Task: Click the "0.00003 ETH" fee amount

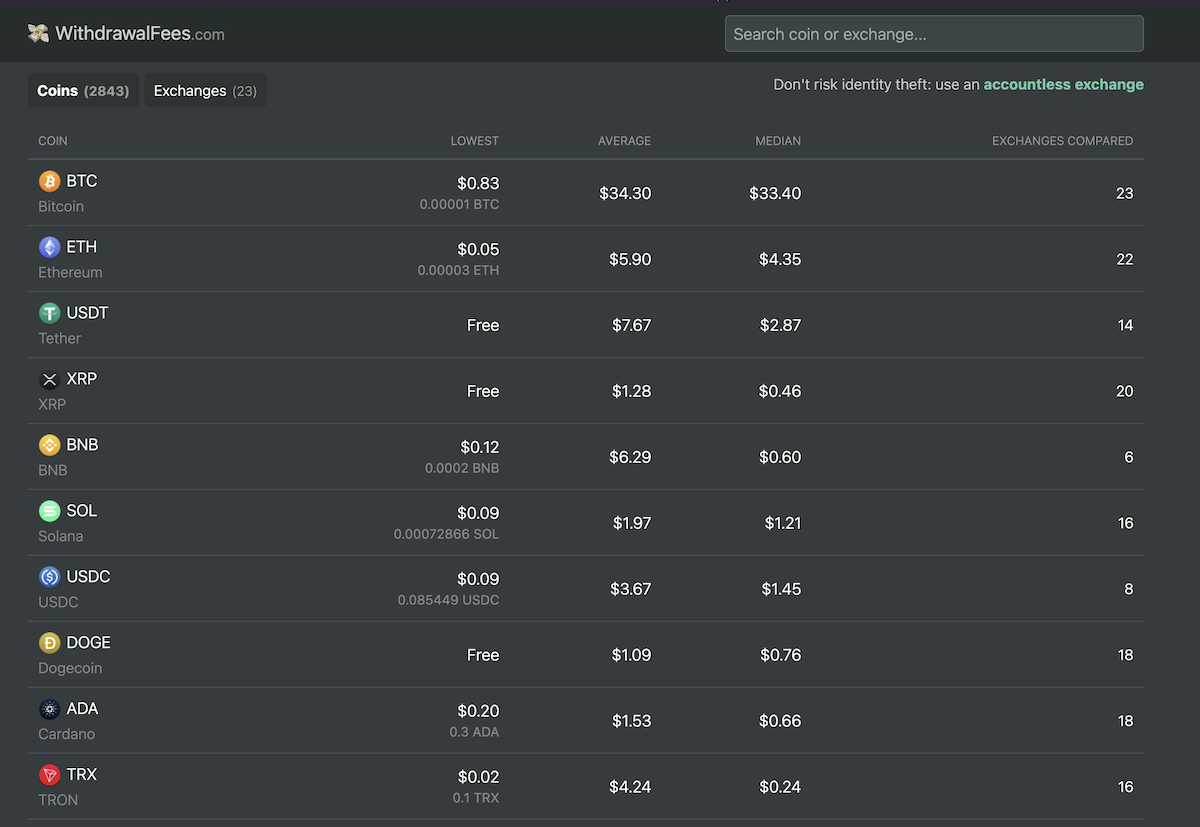Action: pyautogui.click(x=458, y=270)
